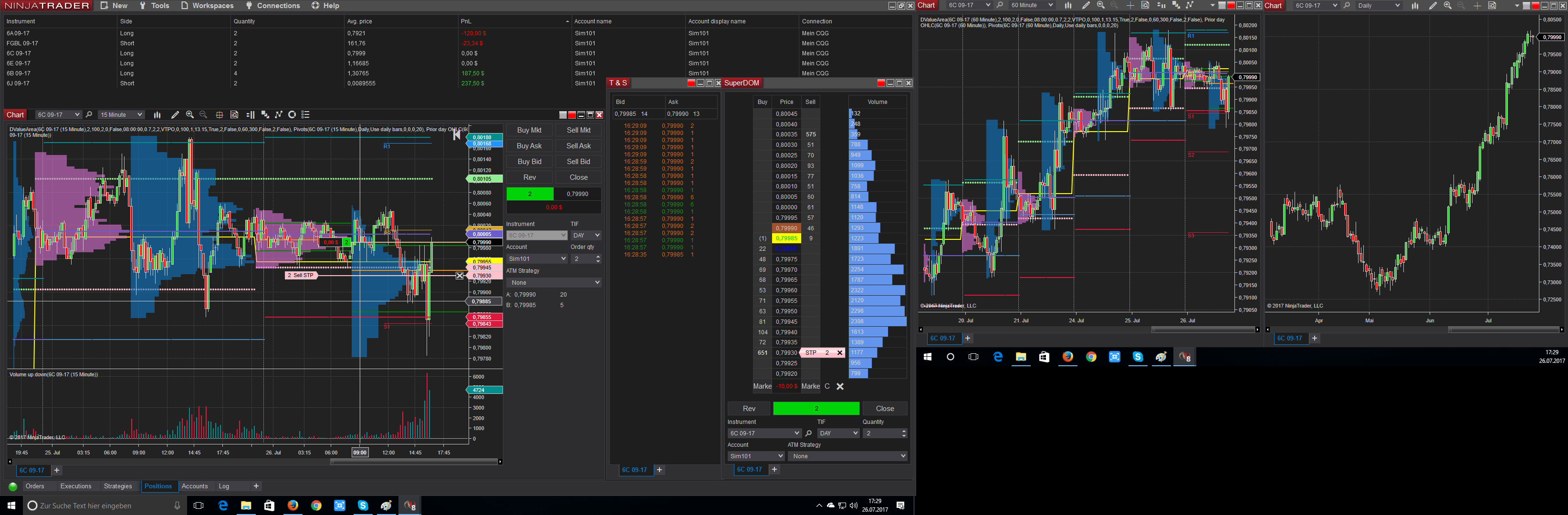This screenshot has width=1568, height=515.
Task: Click Sell Bid in Chart Trader
Action: pyautogui.click(x=578, y=162)
